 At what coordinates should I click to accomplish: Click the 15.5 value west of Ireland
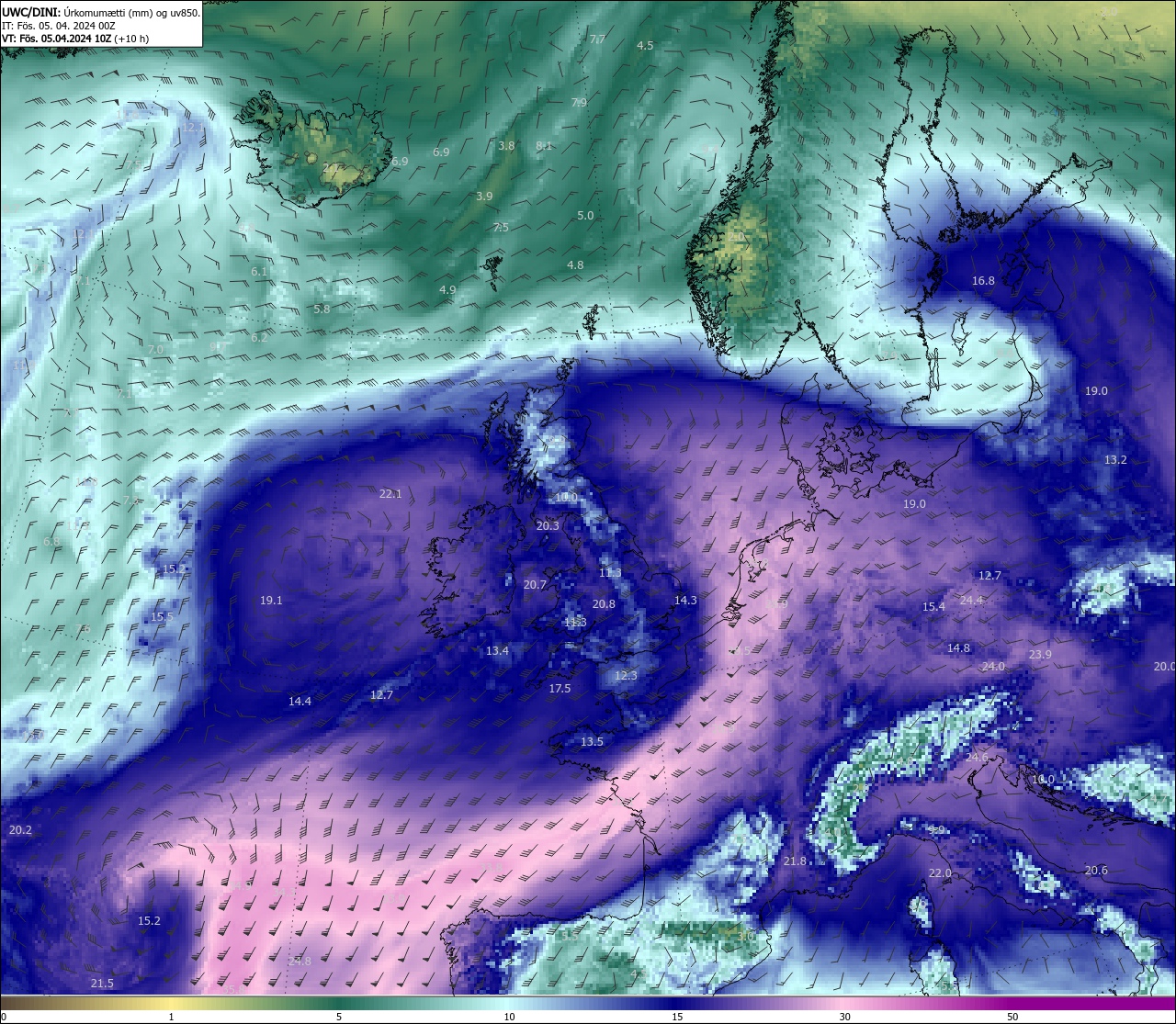tap(162, 617)
